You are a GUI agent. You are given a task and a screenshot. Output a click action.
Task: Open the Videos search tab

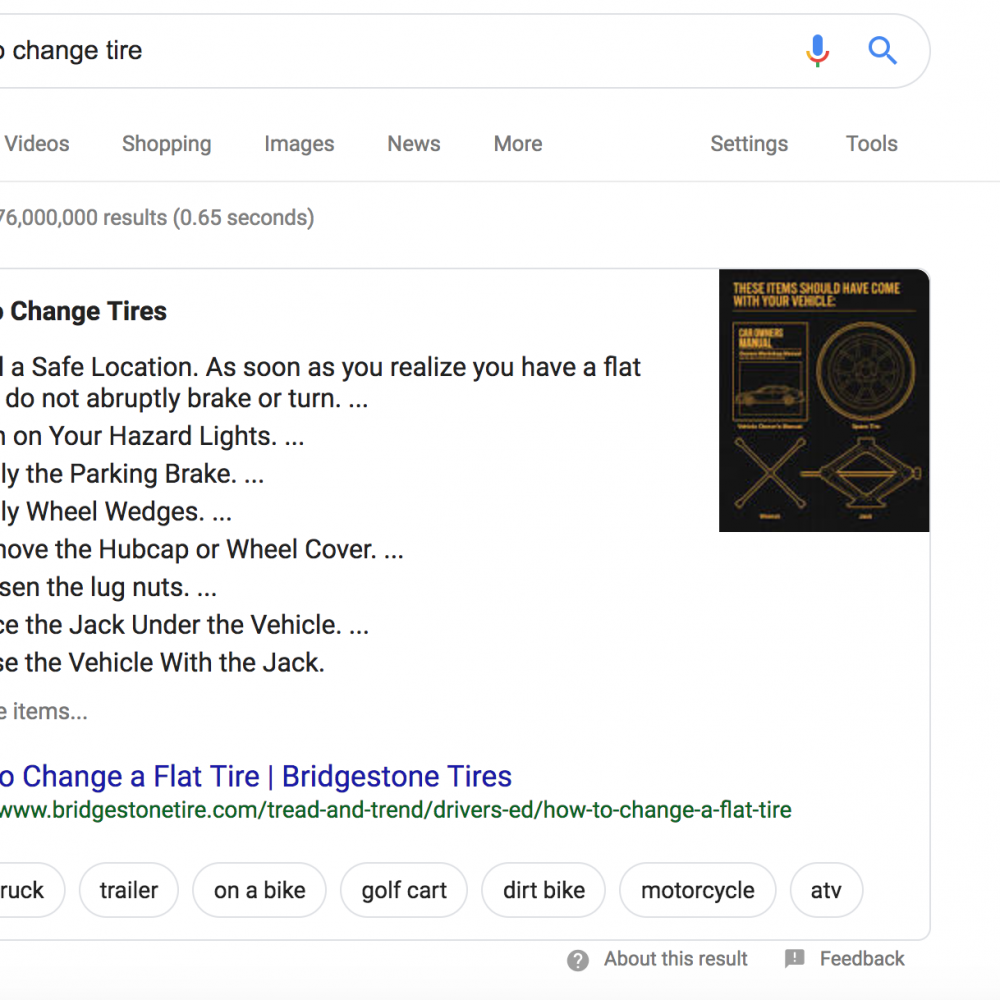coord(36,144)
